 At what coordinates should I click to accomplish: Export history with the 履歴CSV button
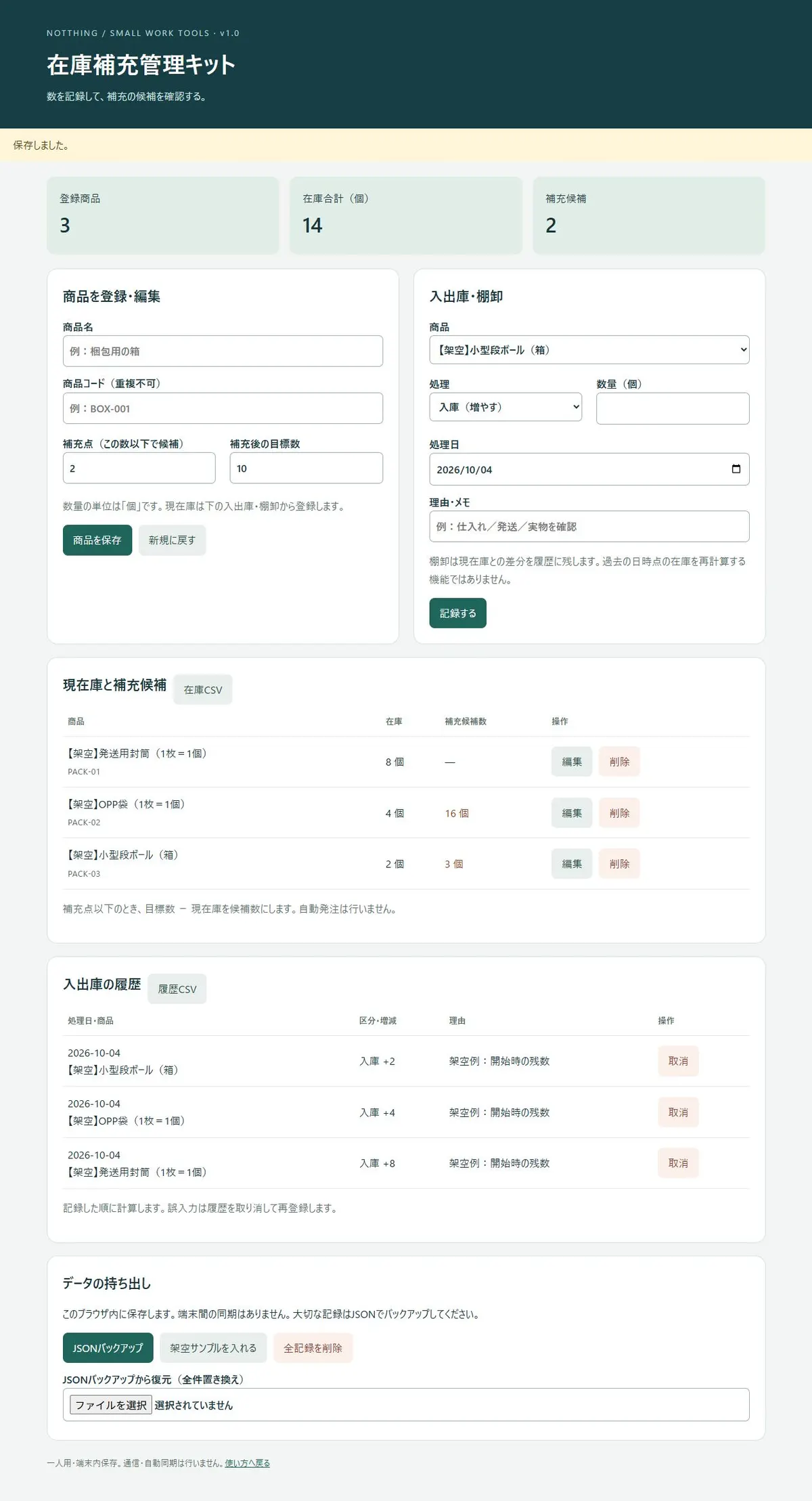tap(177, 988)
